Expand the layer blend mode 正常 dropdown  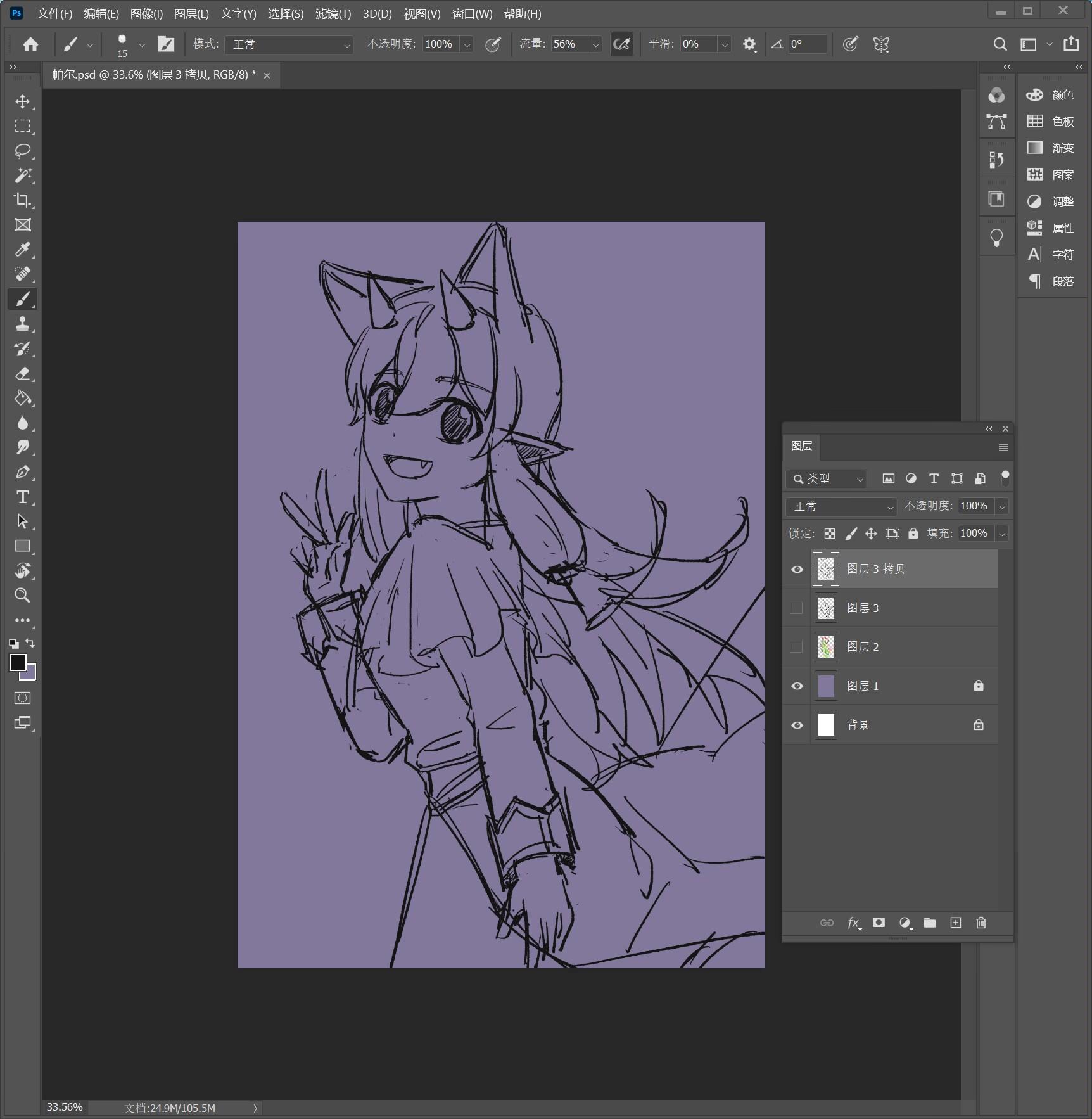coord(841,506)
